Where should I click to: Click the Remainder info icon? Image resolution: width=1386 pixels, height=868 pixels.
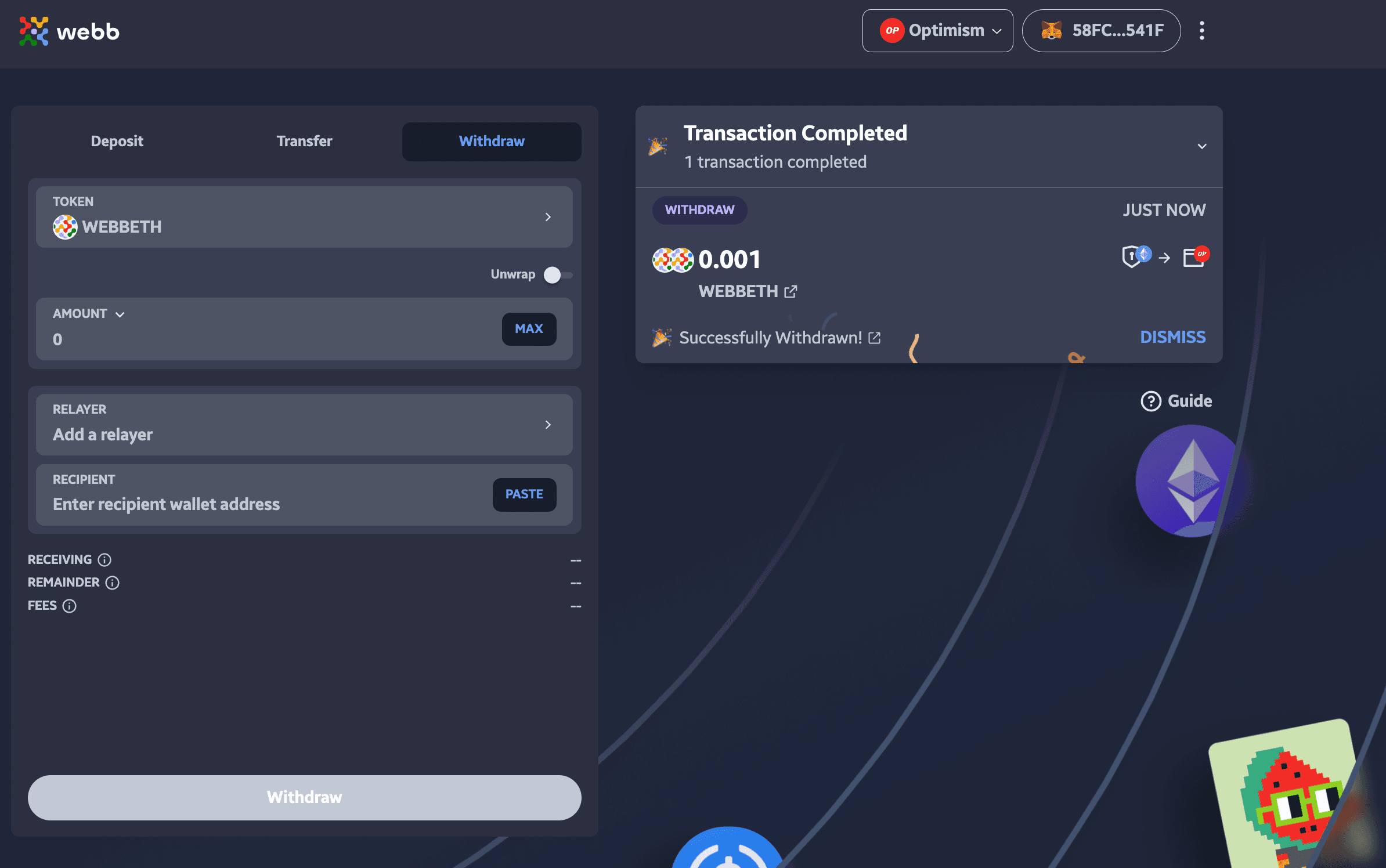112,583
